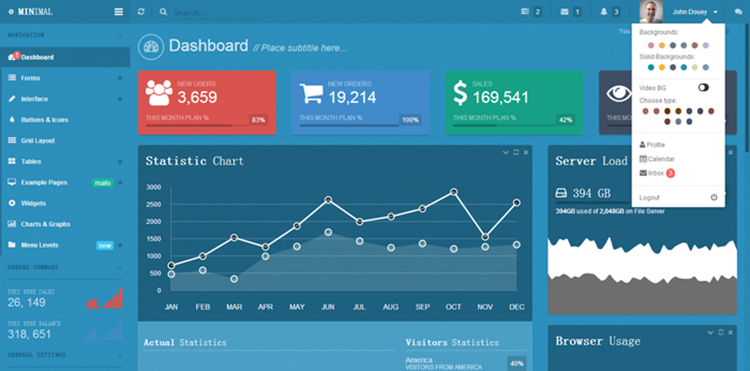Click the power icon next to Logout
The image size is (750, 371).
714,197
